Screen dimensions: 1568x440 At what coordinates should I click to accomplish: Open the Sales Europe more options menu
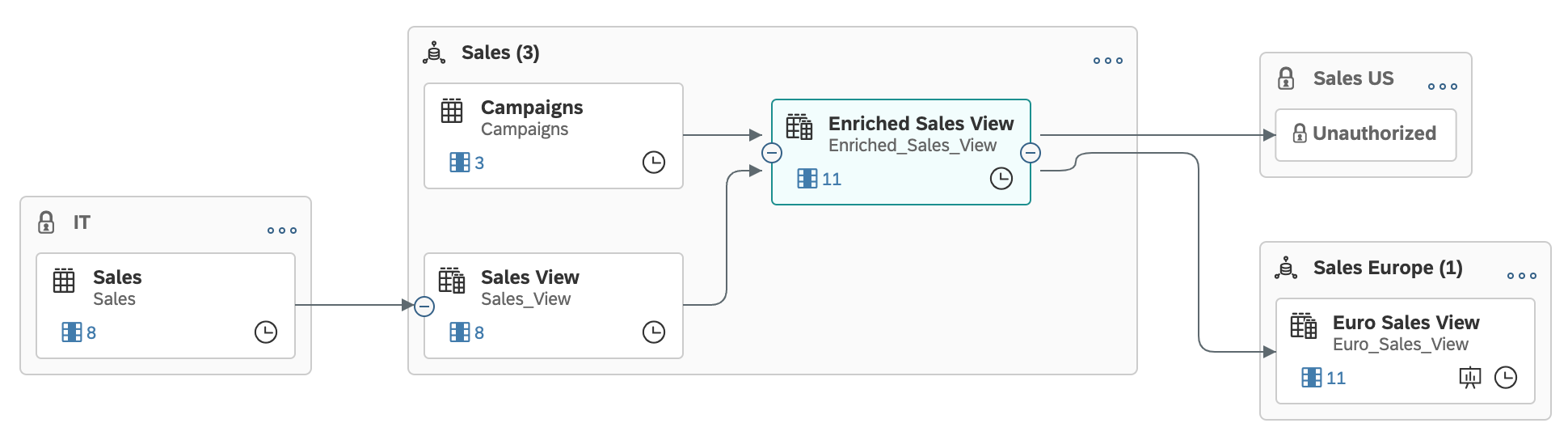[x=1522, y=276]
